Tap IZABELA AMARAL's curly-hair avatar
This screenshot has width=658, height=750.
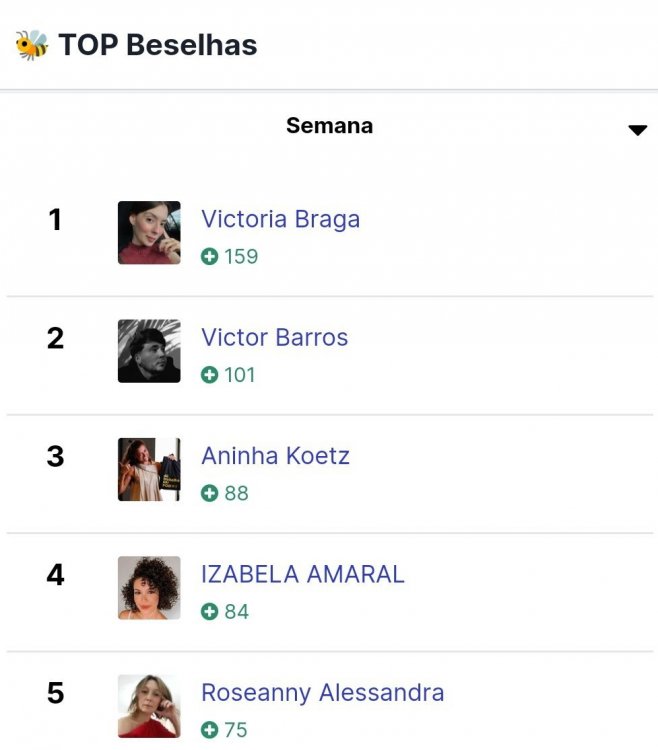tap(149, 588)
